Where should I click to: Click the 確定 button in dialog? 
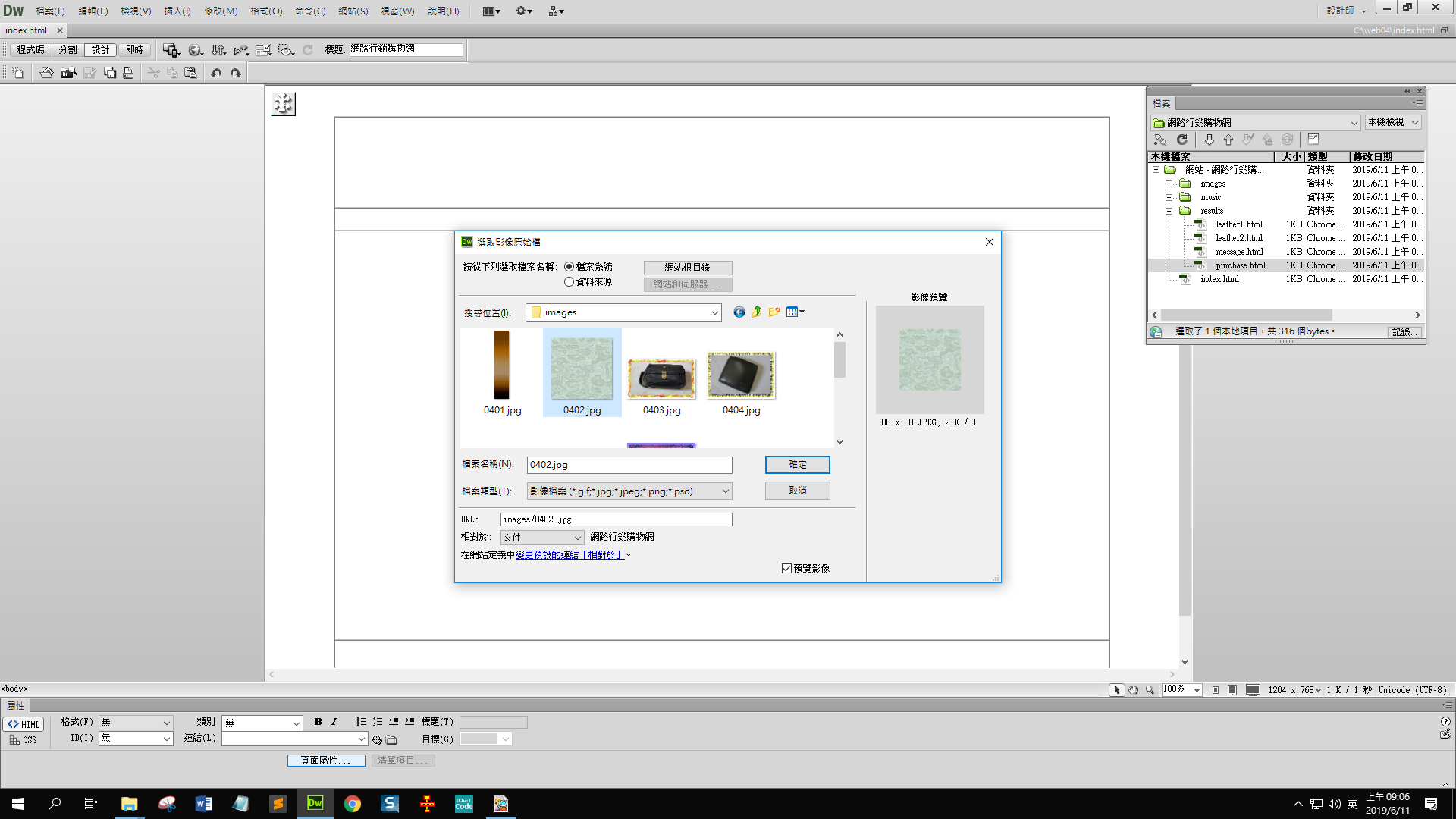tap(797, 464)
